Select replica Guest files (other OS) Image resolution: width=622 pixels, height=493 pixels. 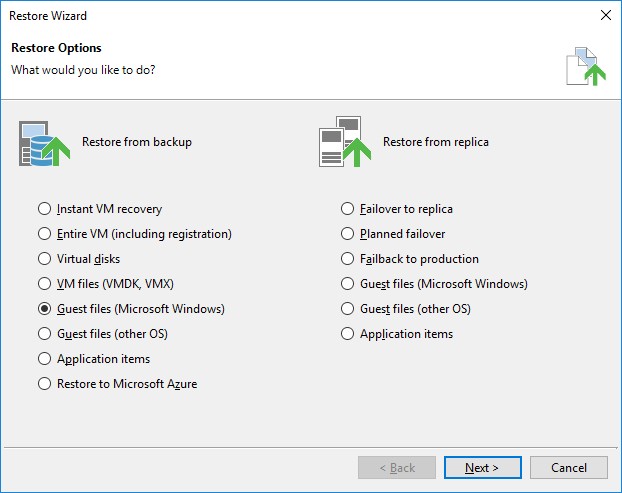pyautogui.click(x=348, y=309)
